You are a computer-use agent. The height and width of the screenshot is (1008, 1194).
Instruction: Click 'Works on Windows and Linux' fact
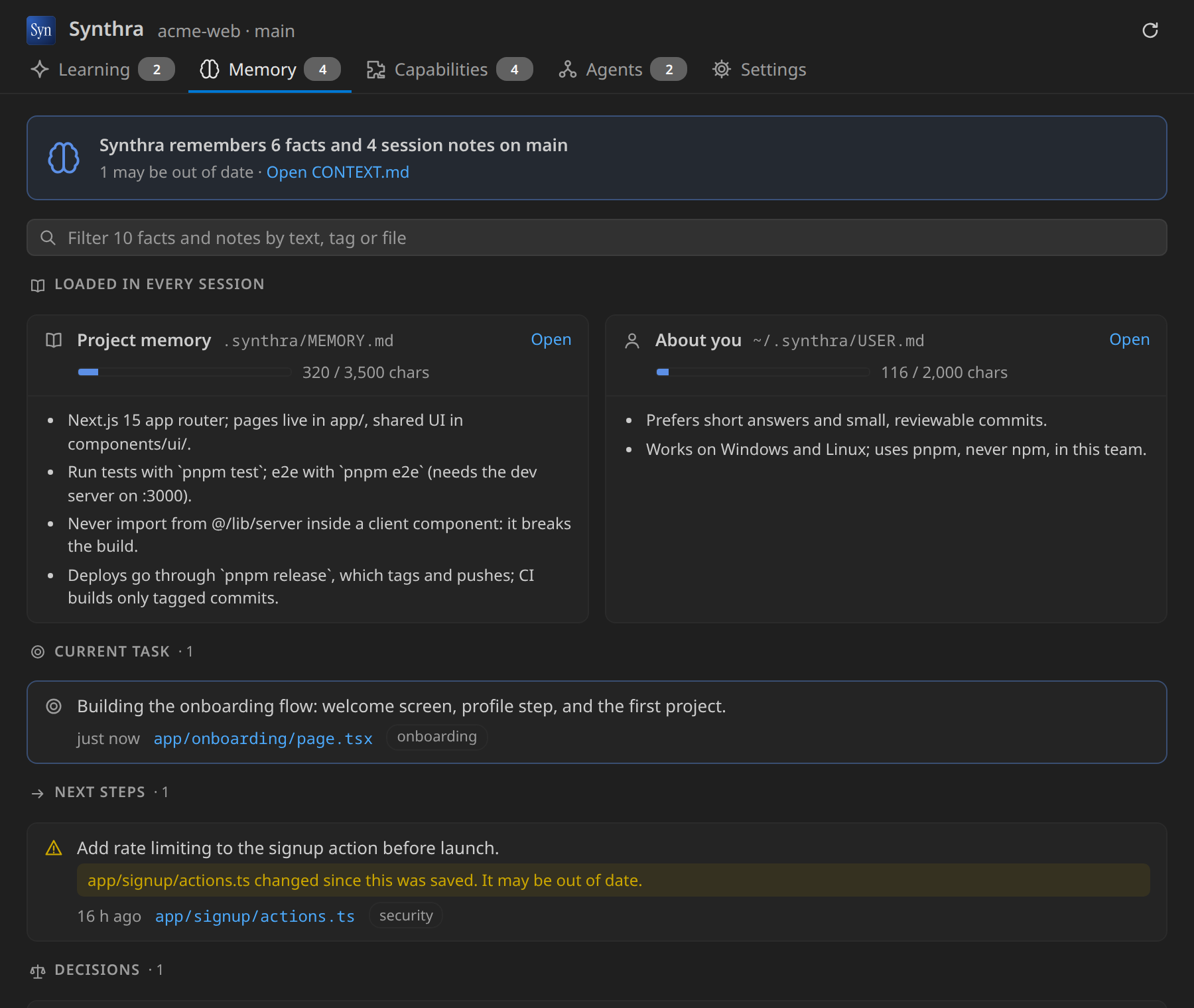(896, 450)
